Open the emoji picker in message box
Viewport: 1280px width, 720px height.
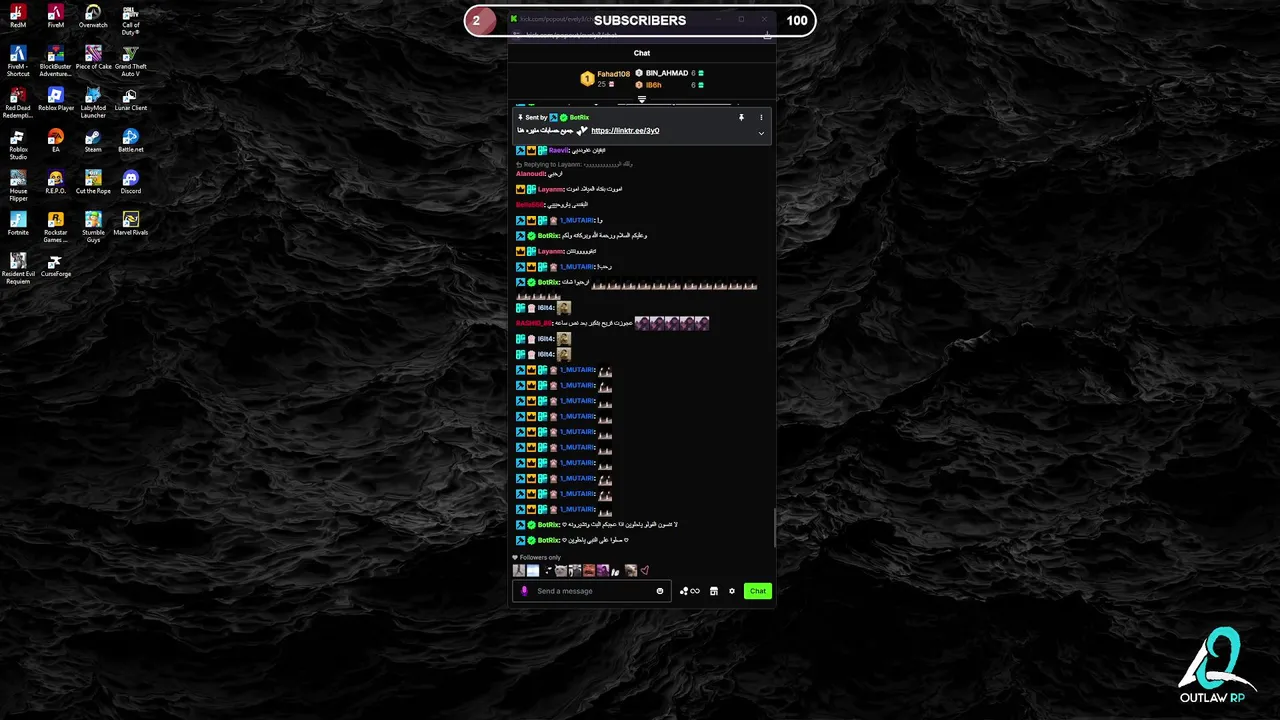[x=660, y=591]
